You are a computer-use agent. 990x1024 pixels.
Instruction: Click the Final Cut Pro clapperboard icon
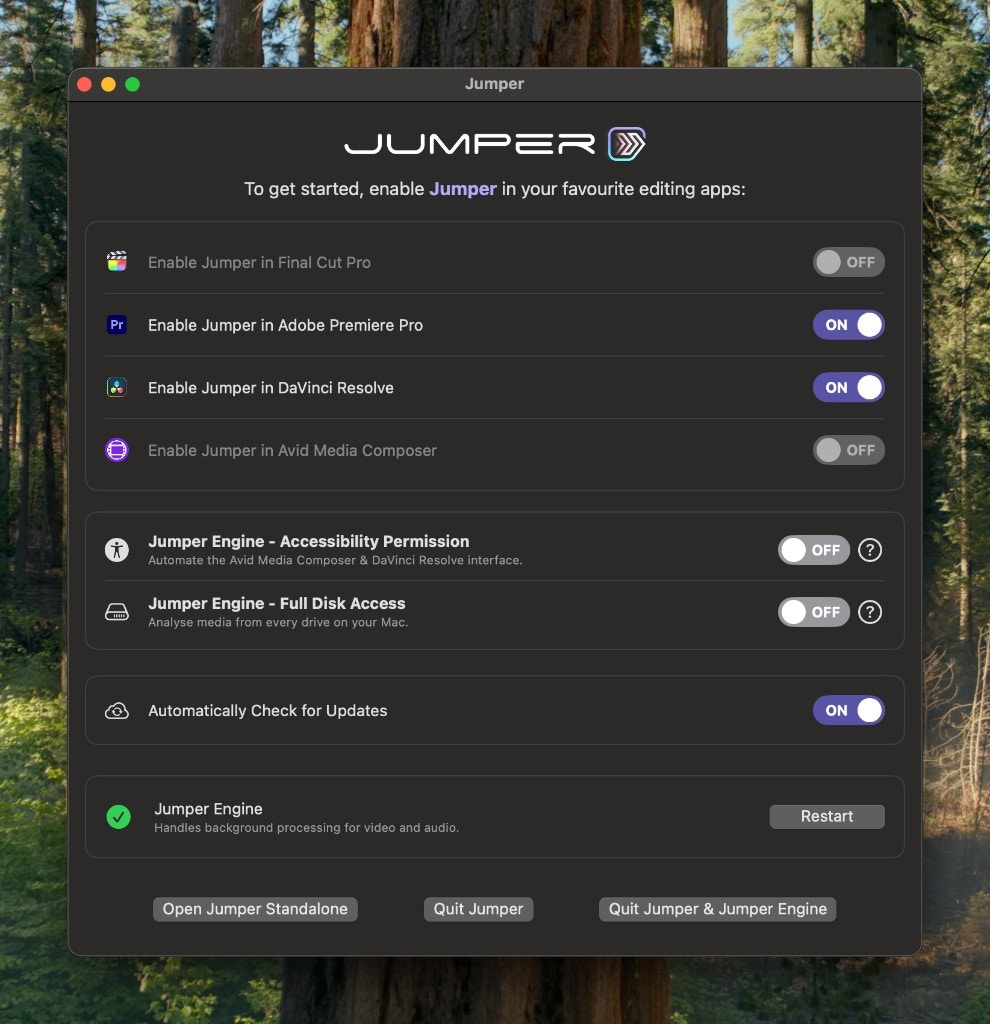click(x=117, y=261)
